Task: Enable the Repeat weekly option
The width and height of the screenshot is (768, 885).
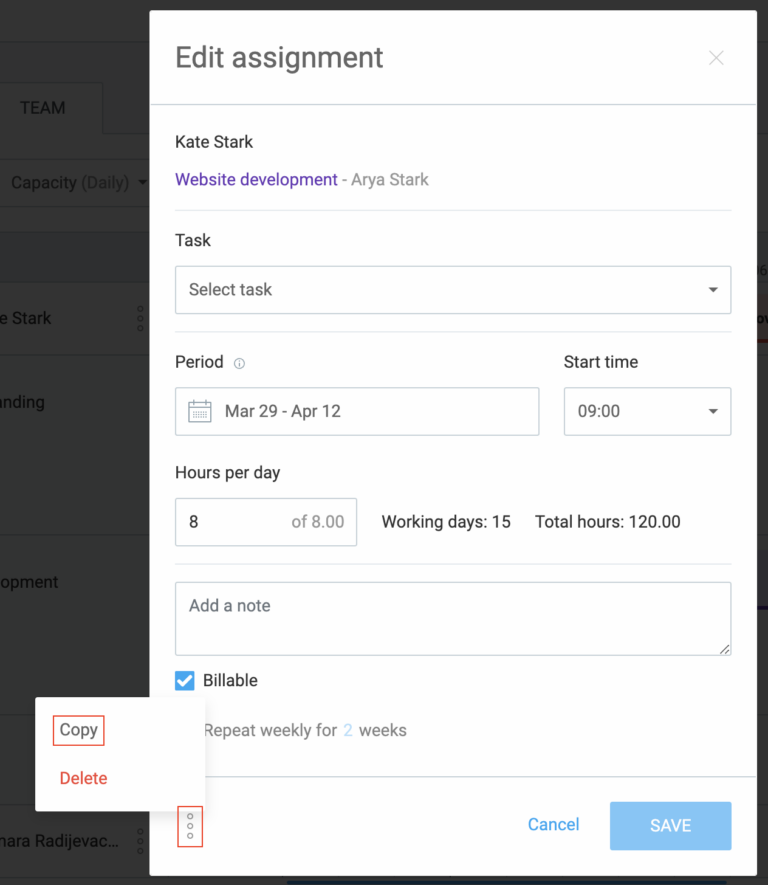Action: pyautogui.click(x=184, y=730)
